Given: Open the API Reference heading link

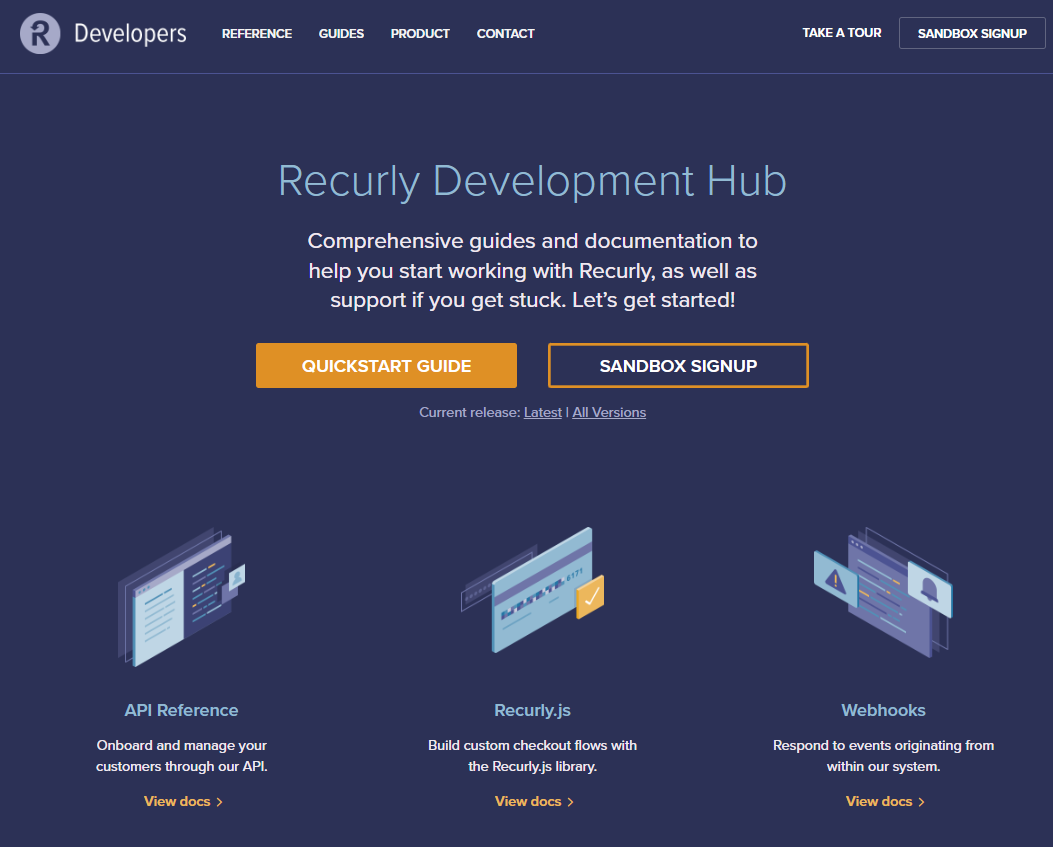Looking at the screenshot, I should (x=181, y=710).
